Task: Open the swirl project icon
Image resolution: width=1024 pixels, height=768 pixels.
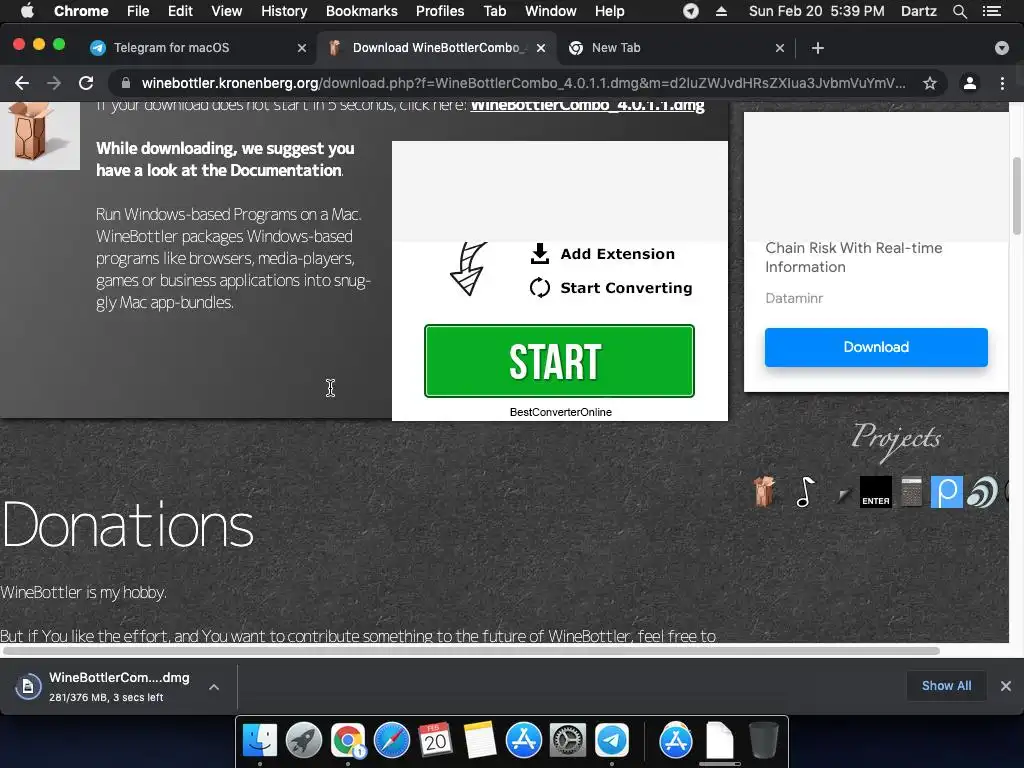Action: (982, 492)
